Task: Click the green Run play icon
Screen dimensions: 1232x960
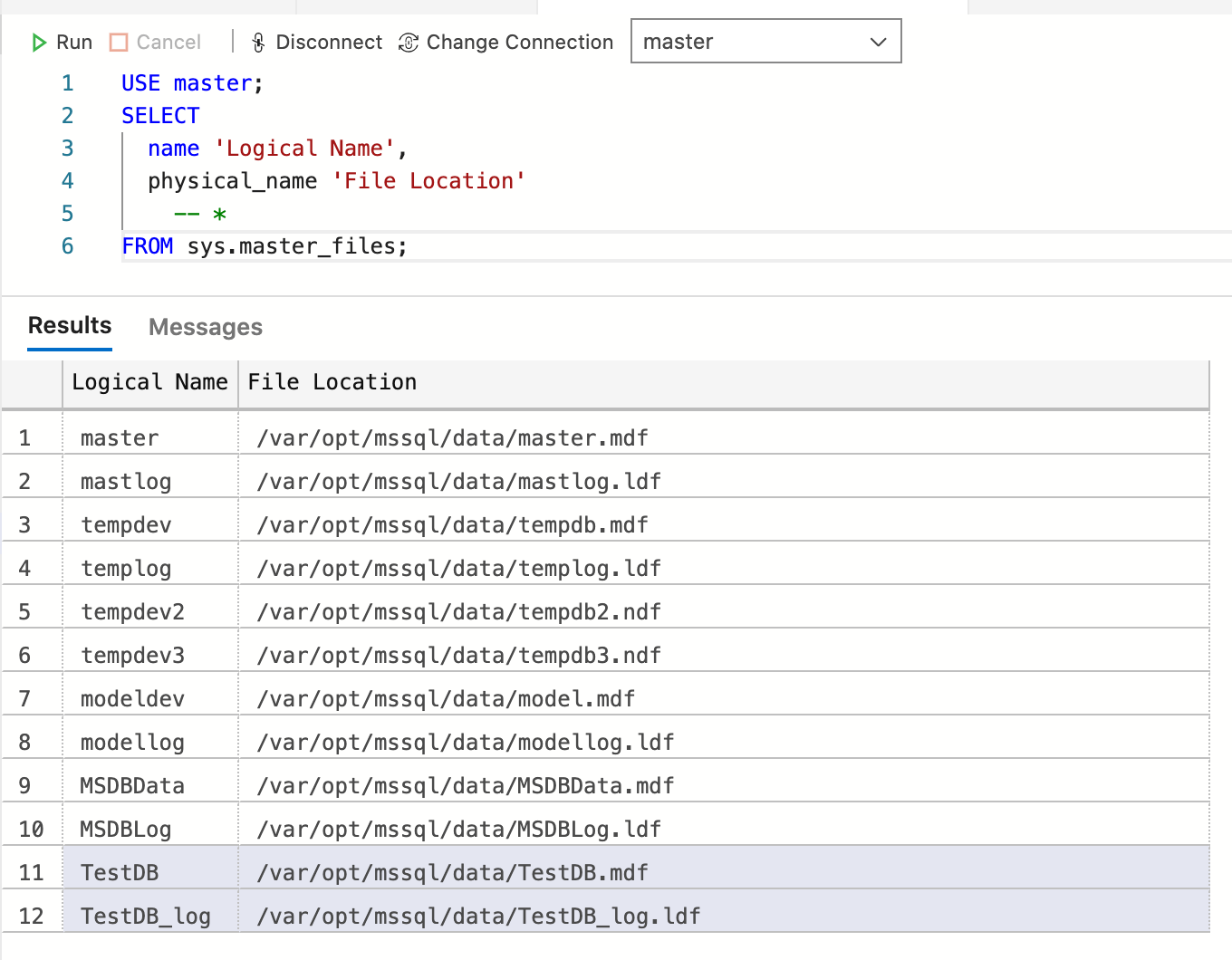Action: (x=39, y=43)
